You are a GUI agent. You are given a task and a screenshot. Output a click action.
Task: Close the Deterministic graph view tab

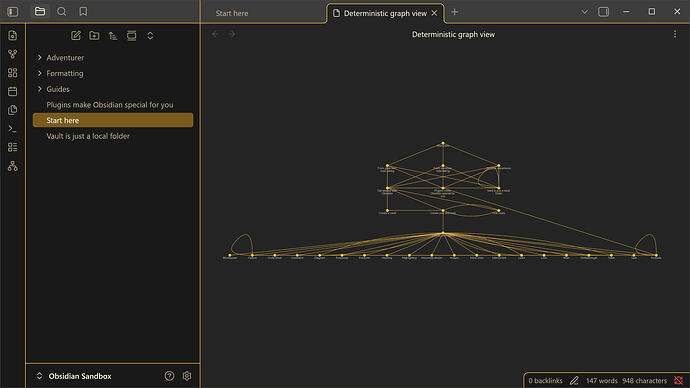point(434,13)
